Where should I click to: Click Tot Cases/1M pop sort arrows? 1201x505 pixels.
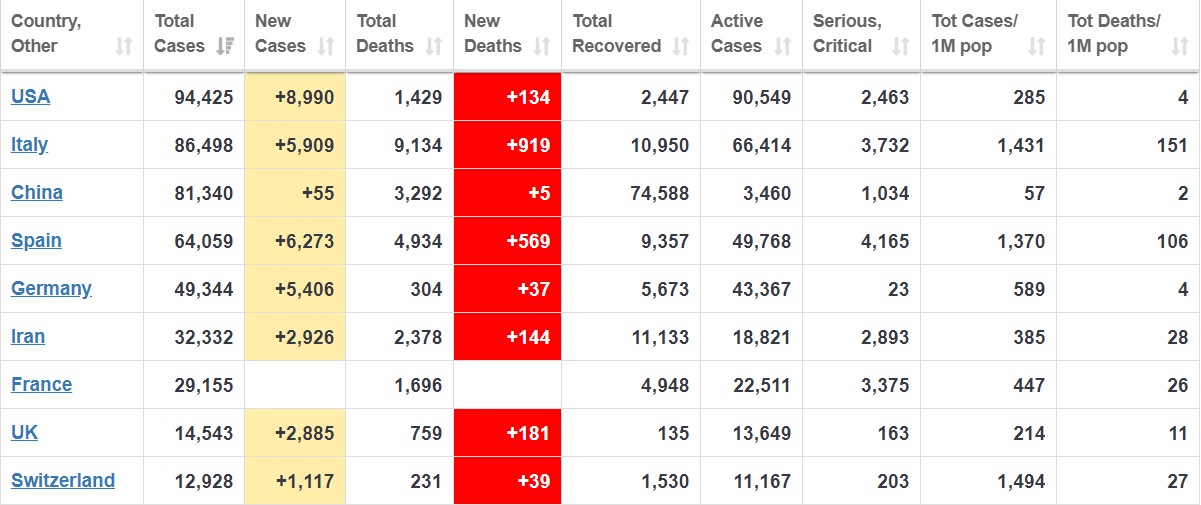(x=1037, y=46)
